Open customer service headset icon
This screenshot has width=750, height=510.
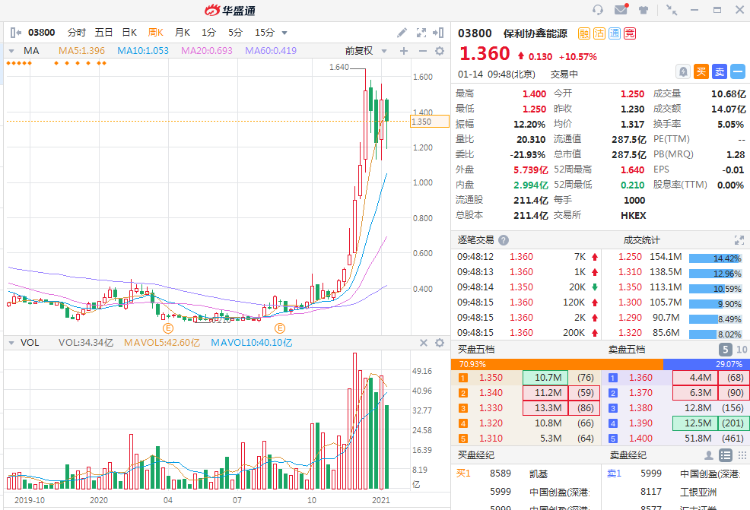click(x=597, y=10)
